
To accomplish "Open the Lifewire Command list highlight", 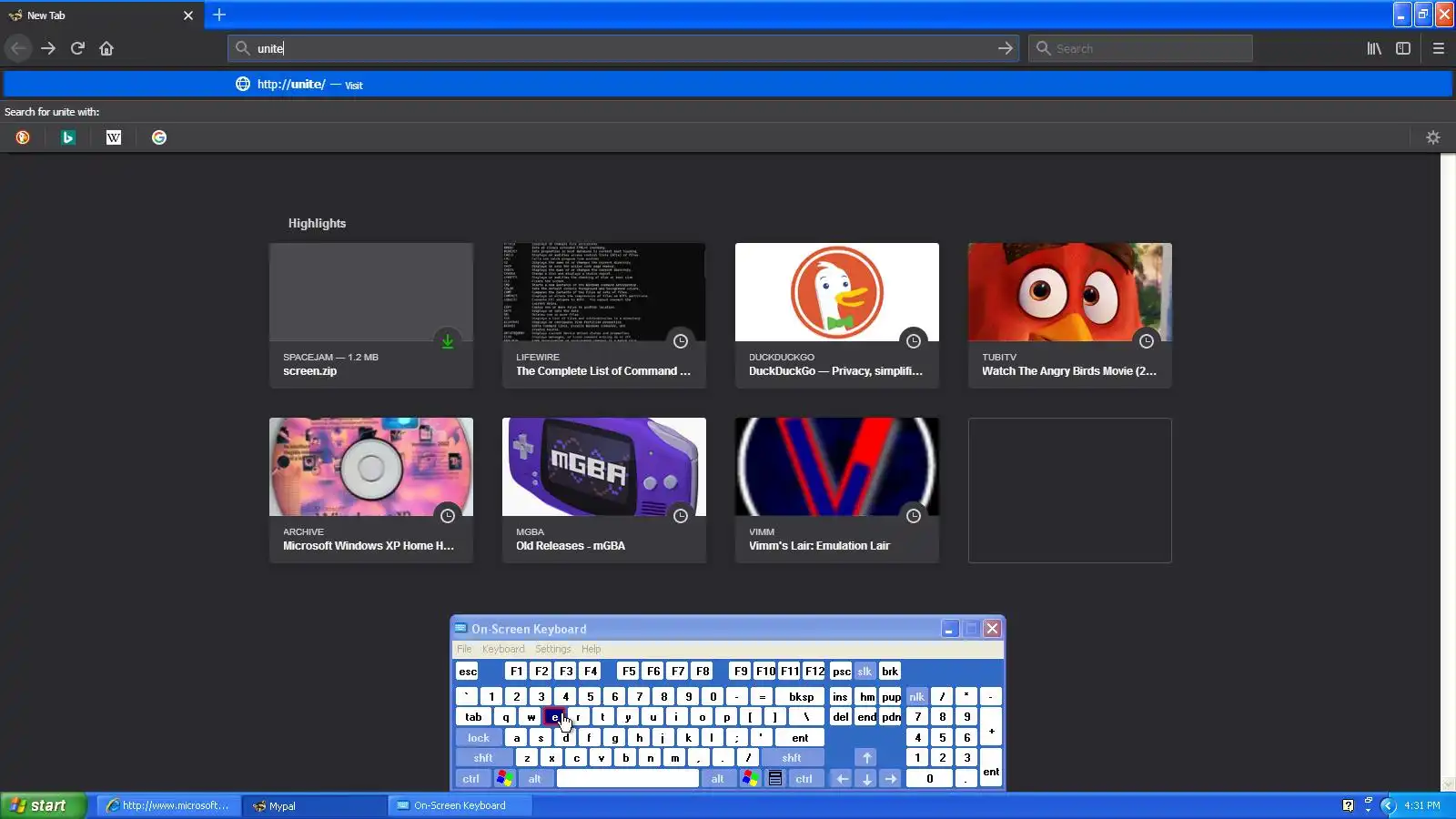I will (x=604, y=315).
